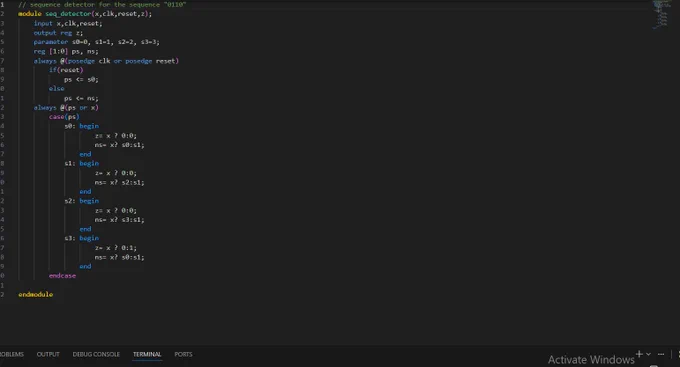The width and height of the screenshot is (680, 367).
Task: Click the 'ps <= s0;' statement
Action: click(81, 79)
